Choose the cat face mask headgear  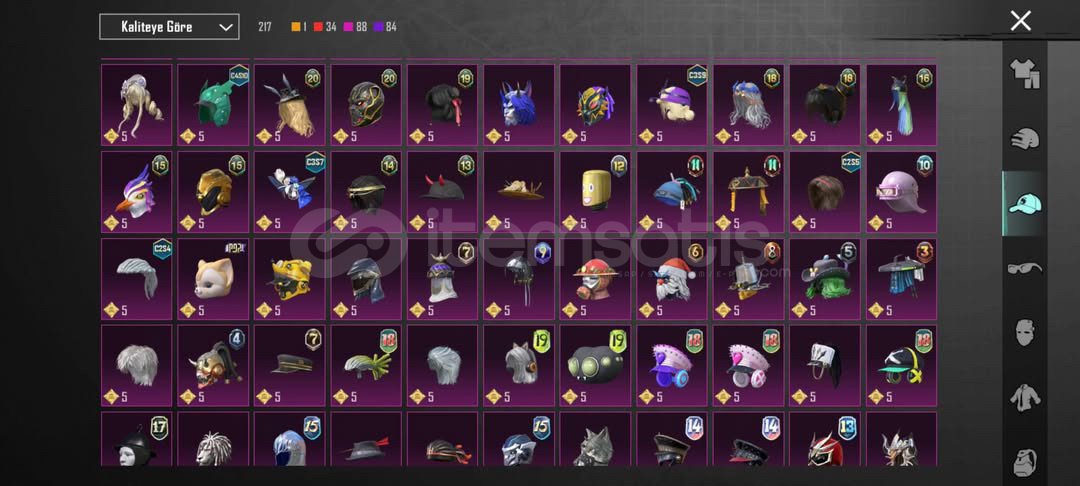pos(213,279)
